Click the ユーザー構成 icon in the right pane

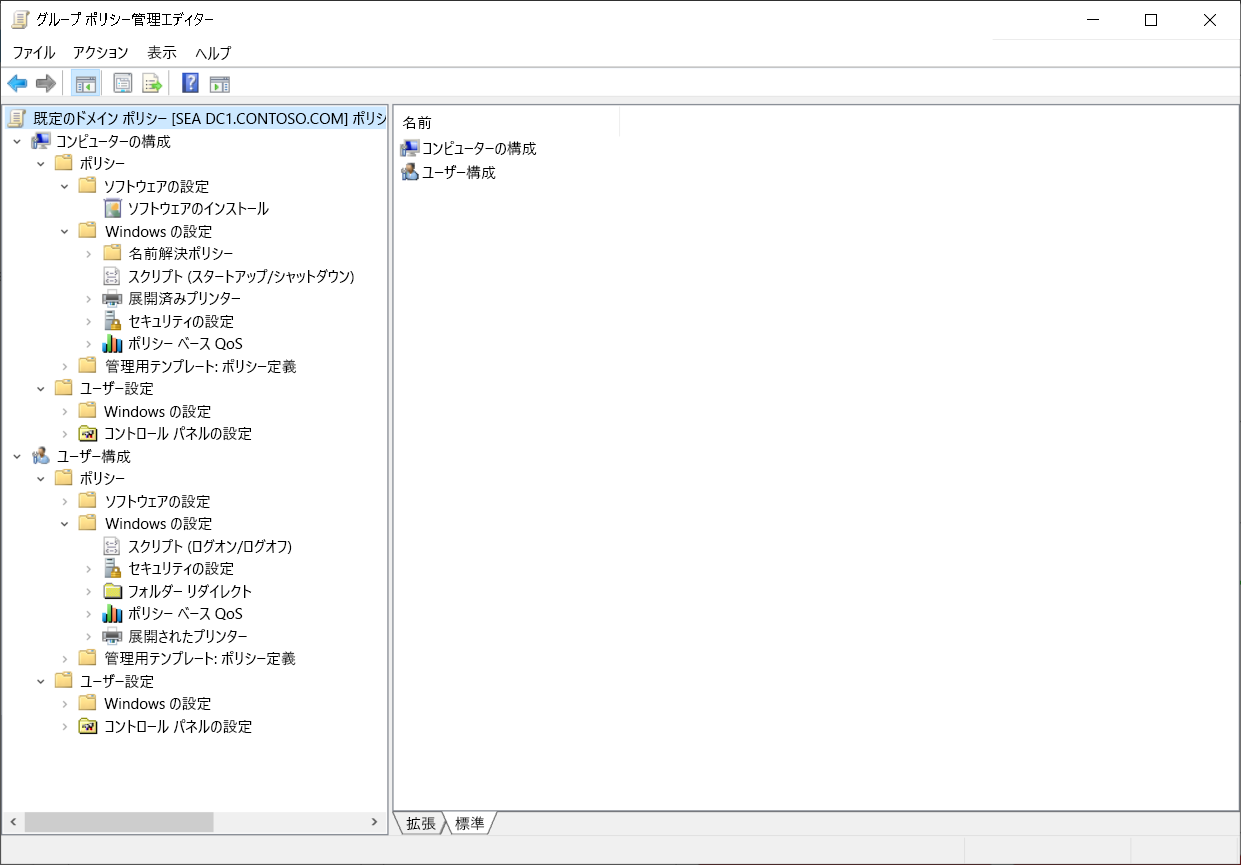pos(410,172)
